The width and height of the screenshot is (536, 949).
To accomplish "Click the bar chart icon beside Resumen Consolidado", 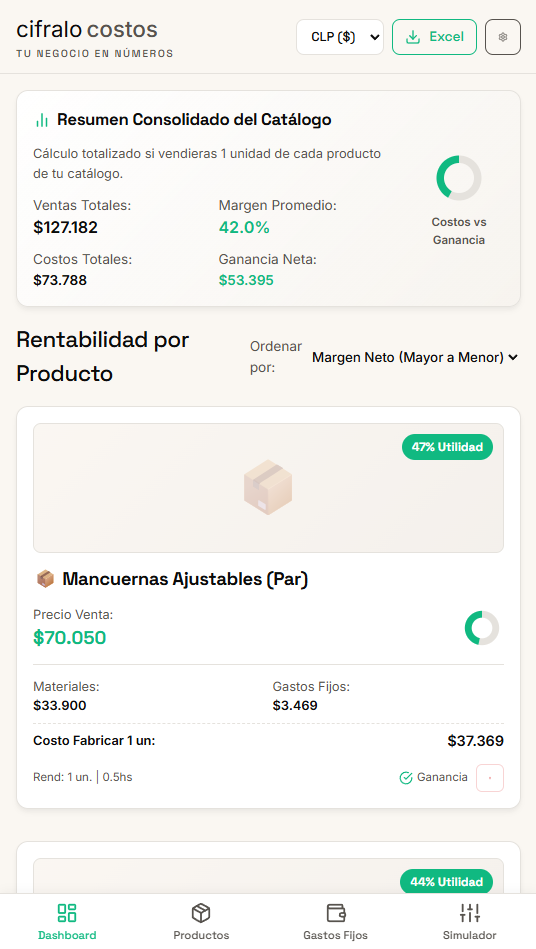I will [x=42, y=120].
